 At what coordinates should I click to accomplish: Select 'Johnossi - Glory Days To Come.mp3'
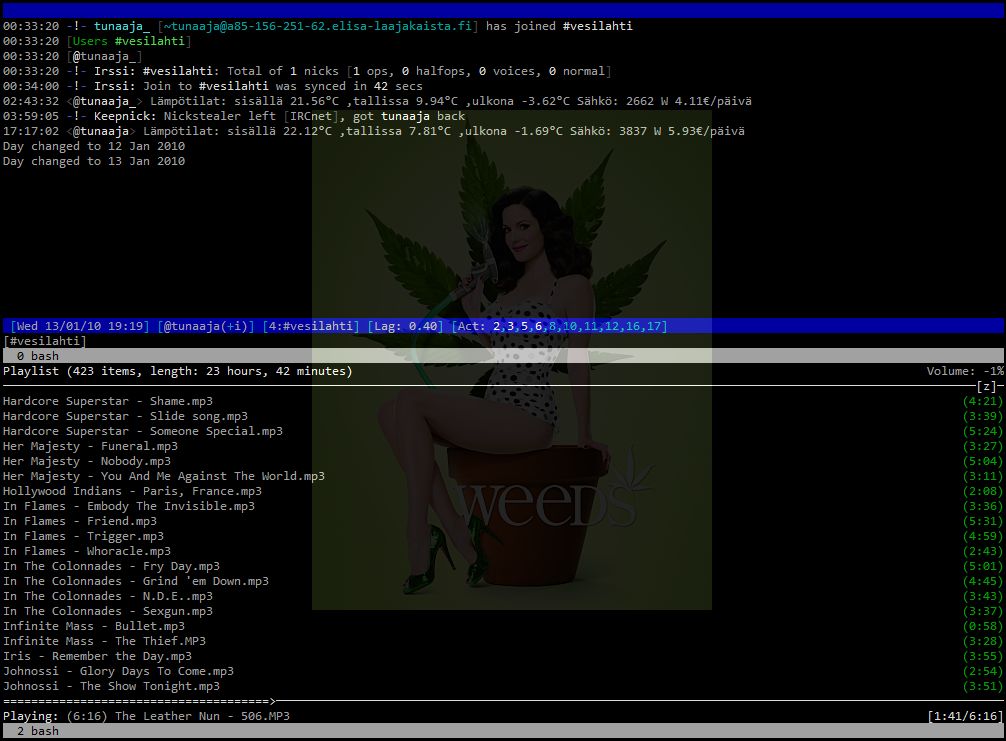[118, 671]
